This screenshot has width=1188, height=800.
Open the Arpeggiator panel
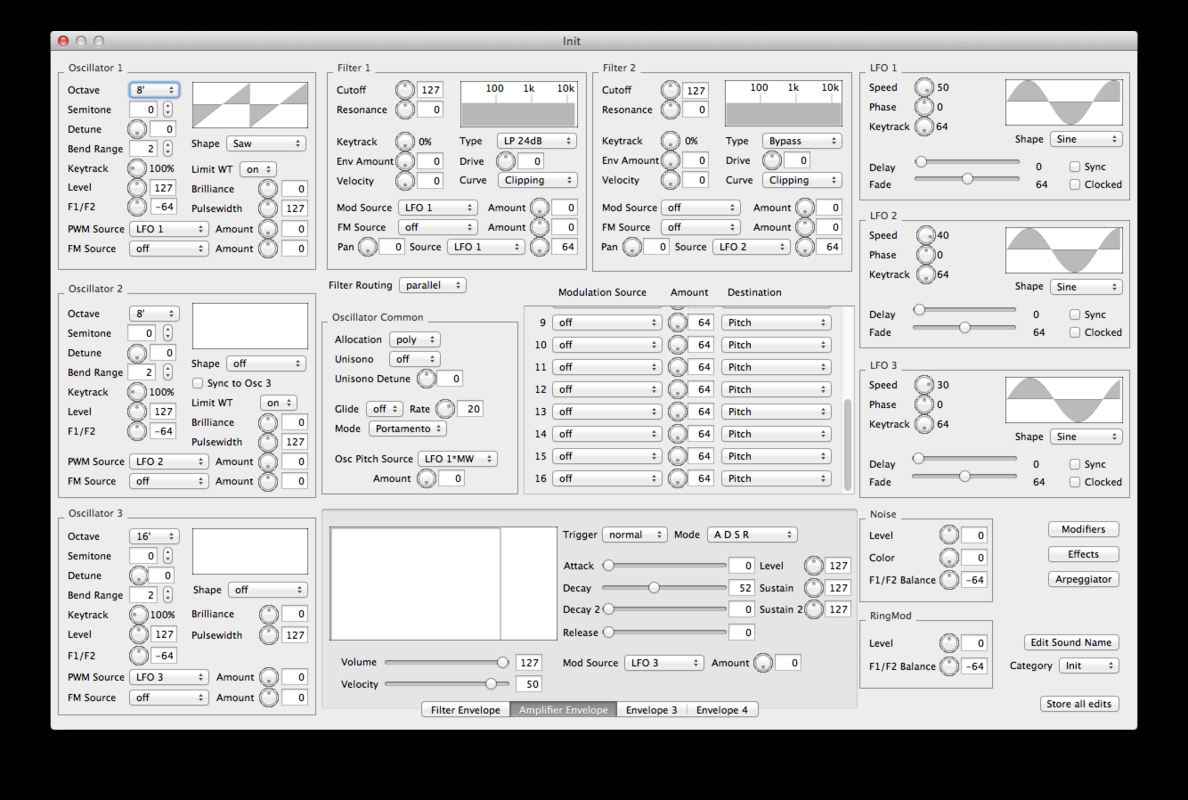[1083, 579]
